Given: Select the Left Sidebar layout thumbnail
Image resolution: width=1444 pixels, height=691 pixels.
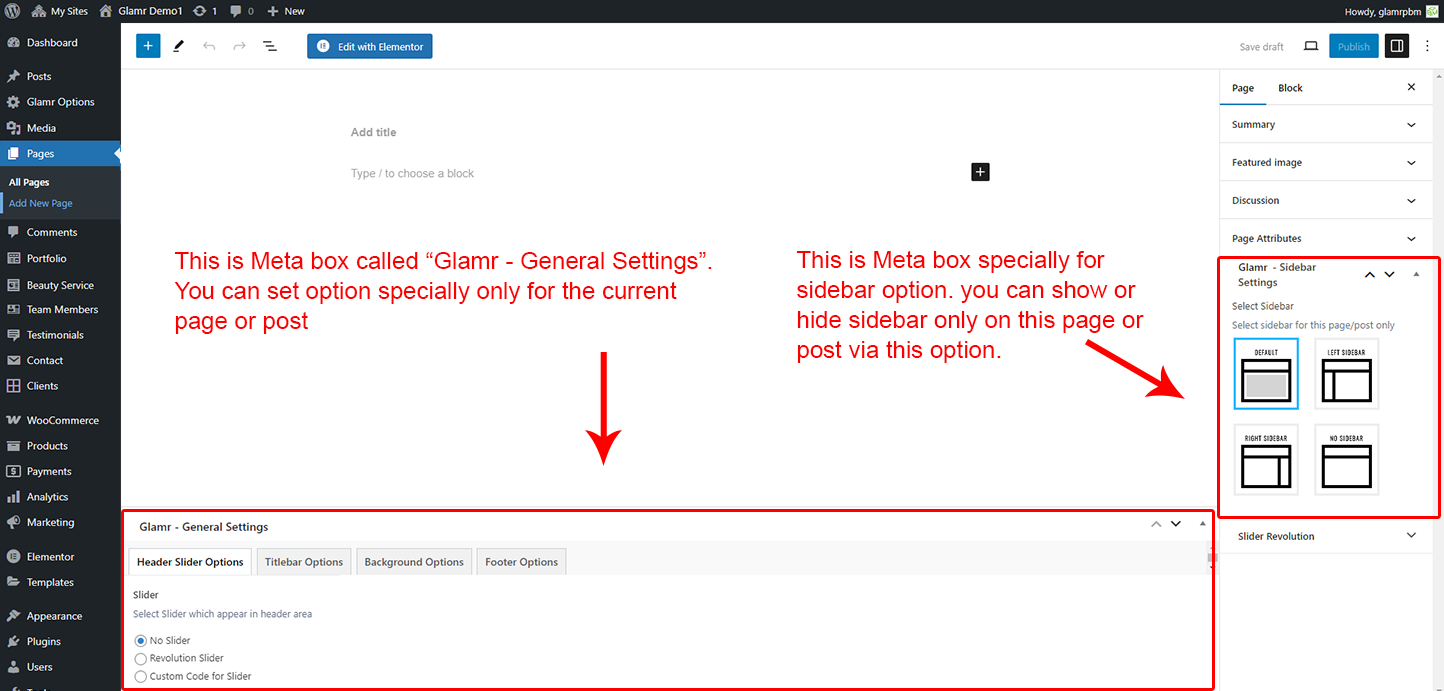Looking at the screenshot, I should point(1347,373).
